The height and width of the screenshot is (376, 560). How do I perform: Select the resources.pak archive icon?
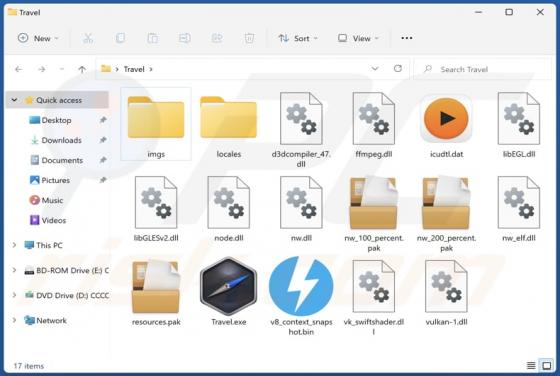coord(156,286)
